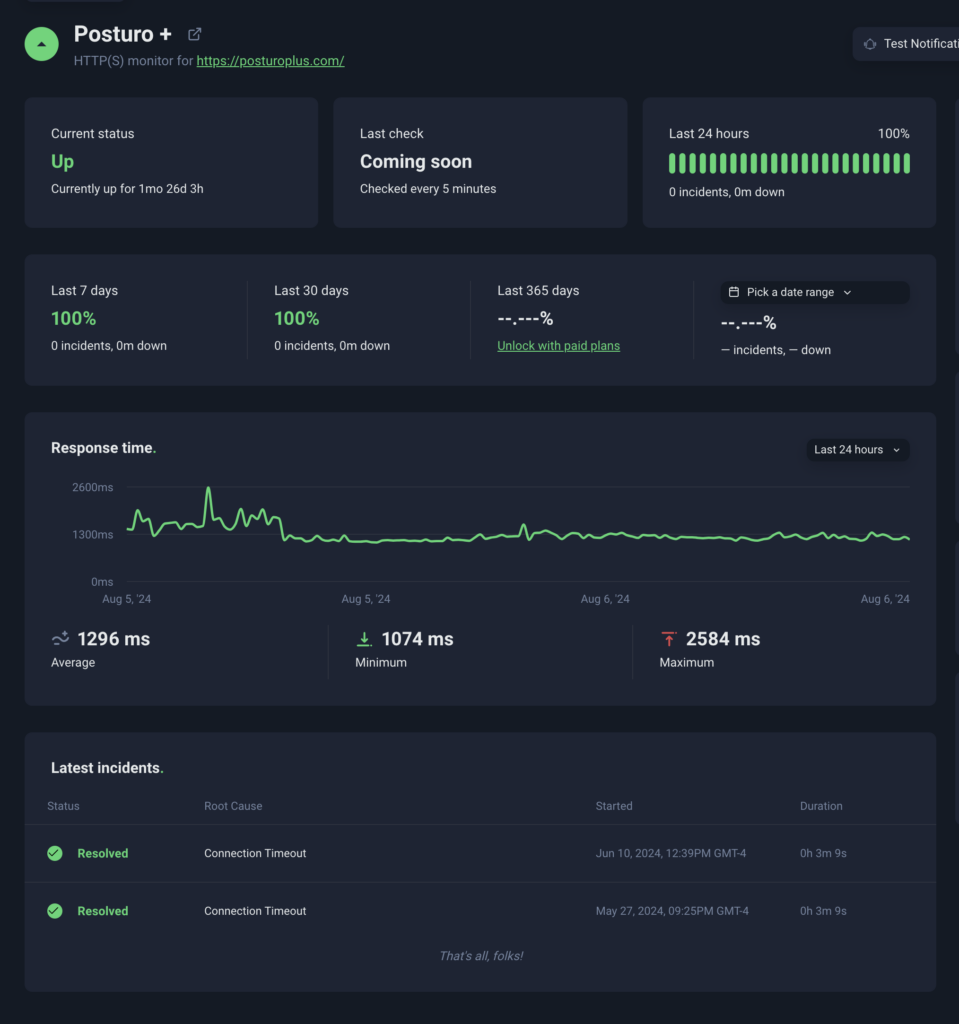Click the Unlock with paid plans link
The image size is (959, 1024).
[x=558, y=346]
